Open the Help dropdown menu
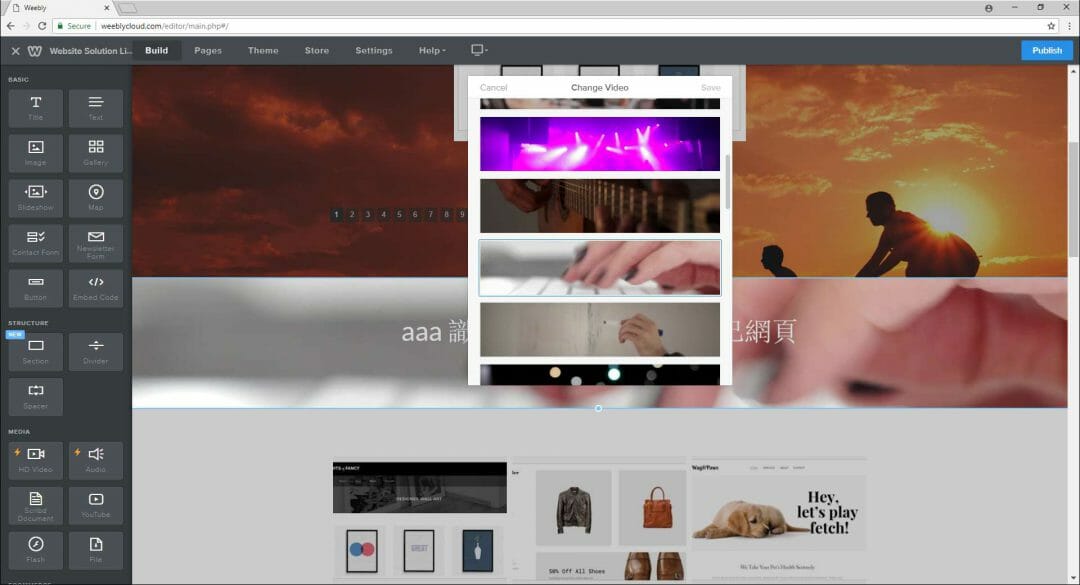 click(x=431, y=50)
